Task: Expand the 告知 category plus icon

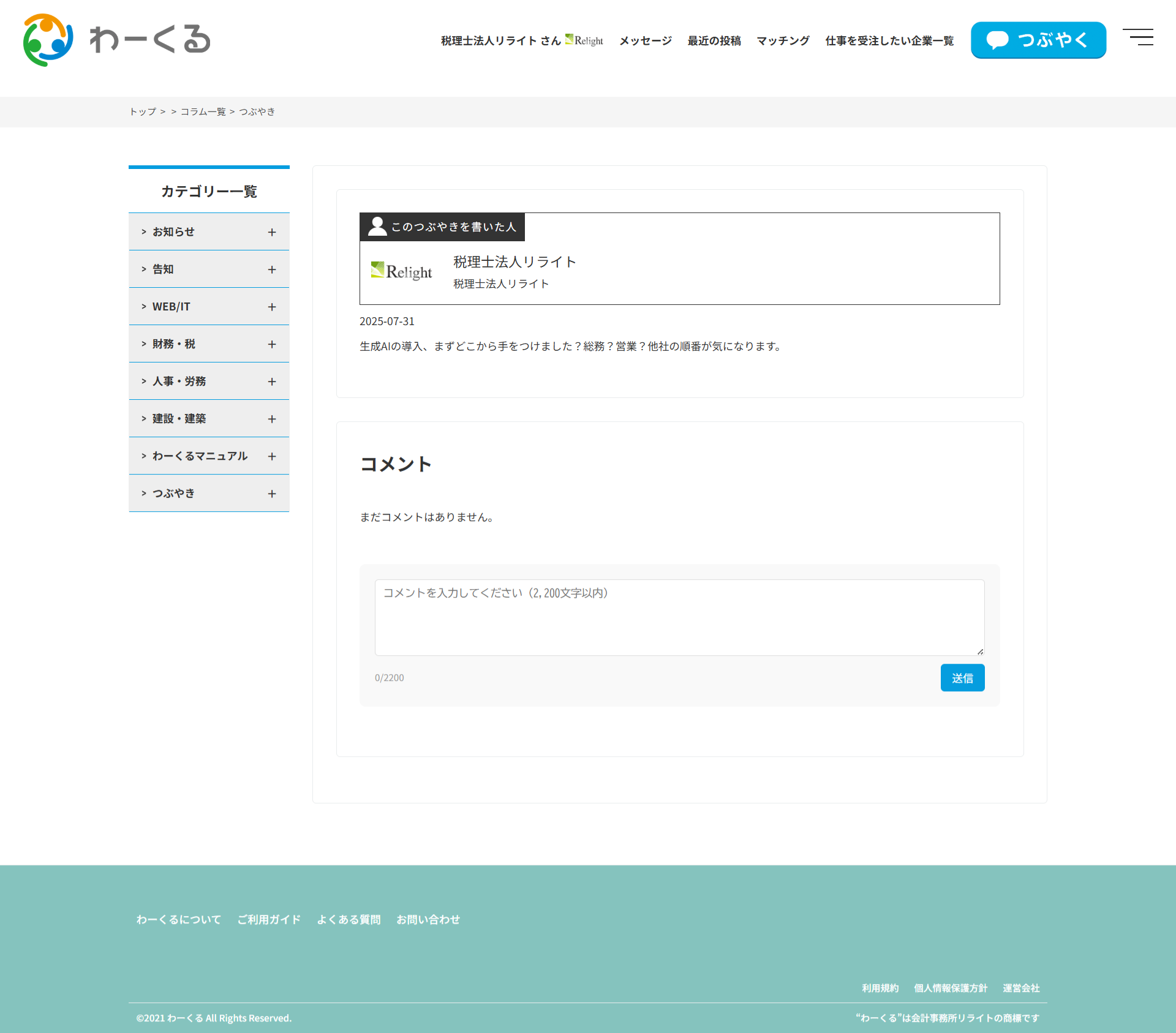Action: tap(272, 269)
